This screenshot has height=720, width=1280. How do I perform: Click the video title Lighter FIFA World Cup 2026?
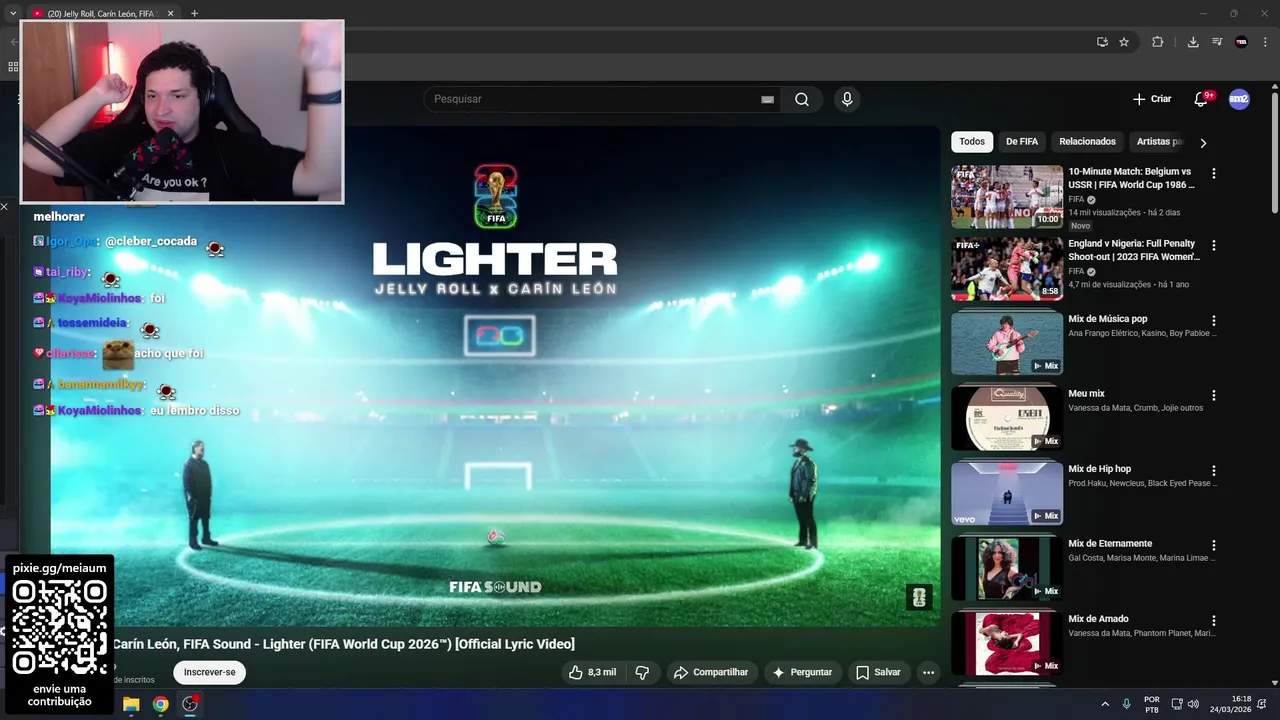pyautogui.click(x=344, y=644)
